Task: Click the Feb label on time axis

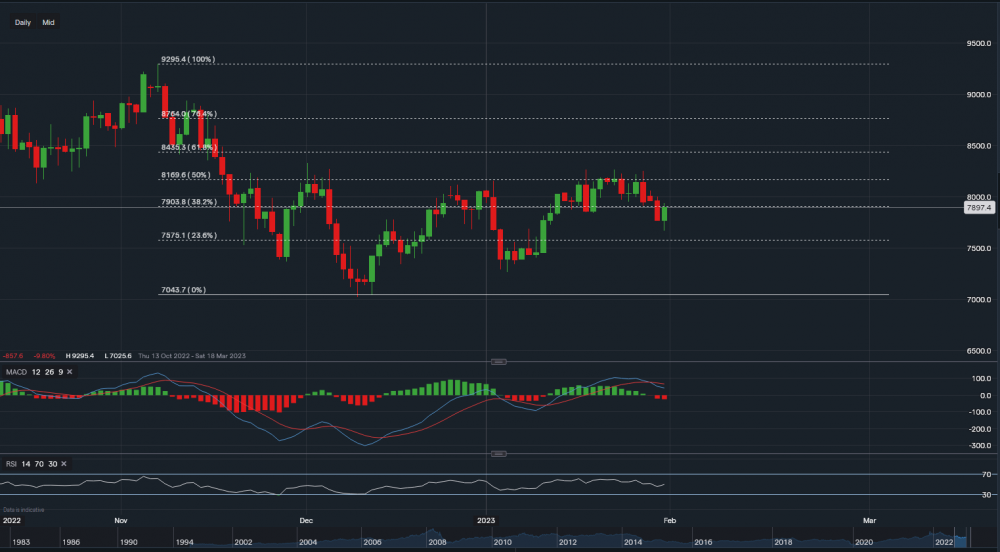Action: click(x=668, y=521)
